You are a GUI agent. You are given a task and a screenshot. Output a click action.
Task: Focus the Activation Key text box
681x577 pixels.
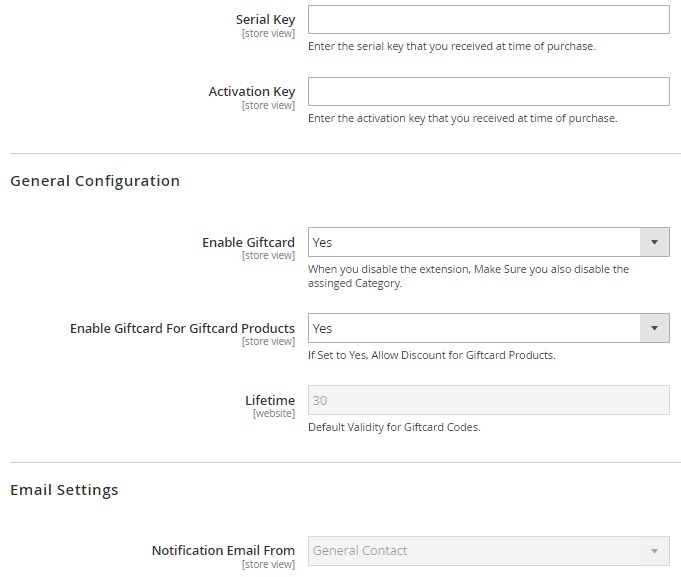[488, 92]
